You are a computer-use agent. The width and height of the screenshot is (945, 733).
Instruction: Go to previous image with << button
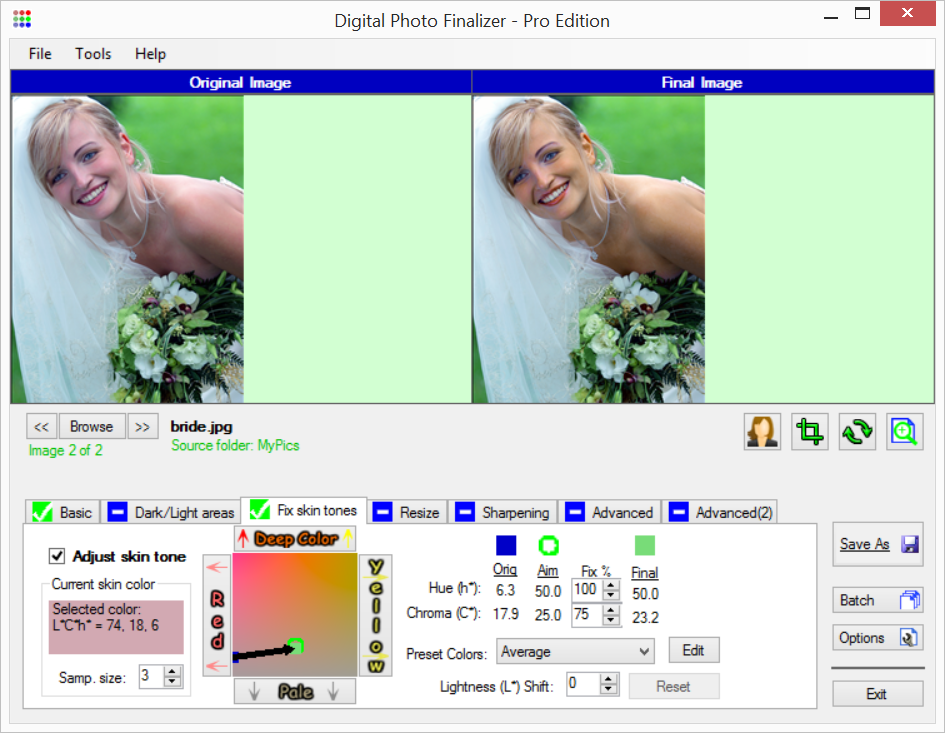coord(41,426)
